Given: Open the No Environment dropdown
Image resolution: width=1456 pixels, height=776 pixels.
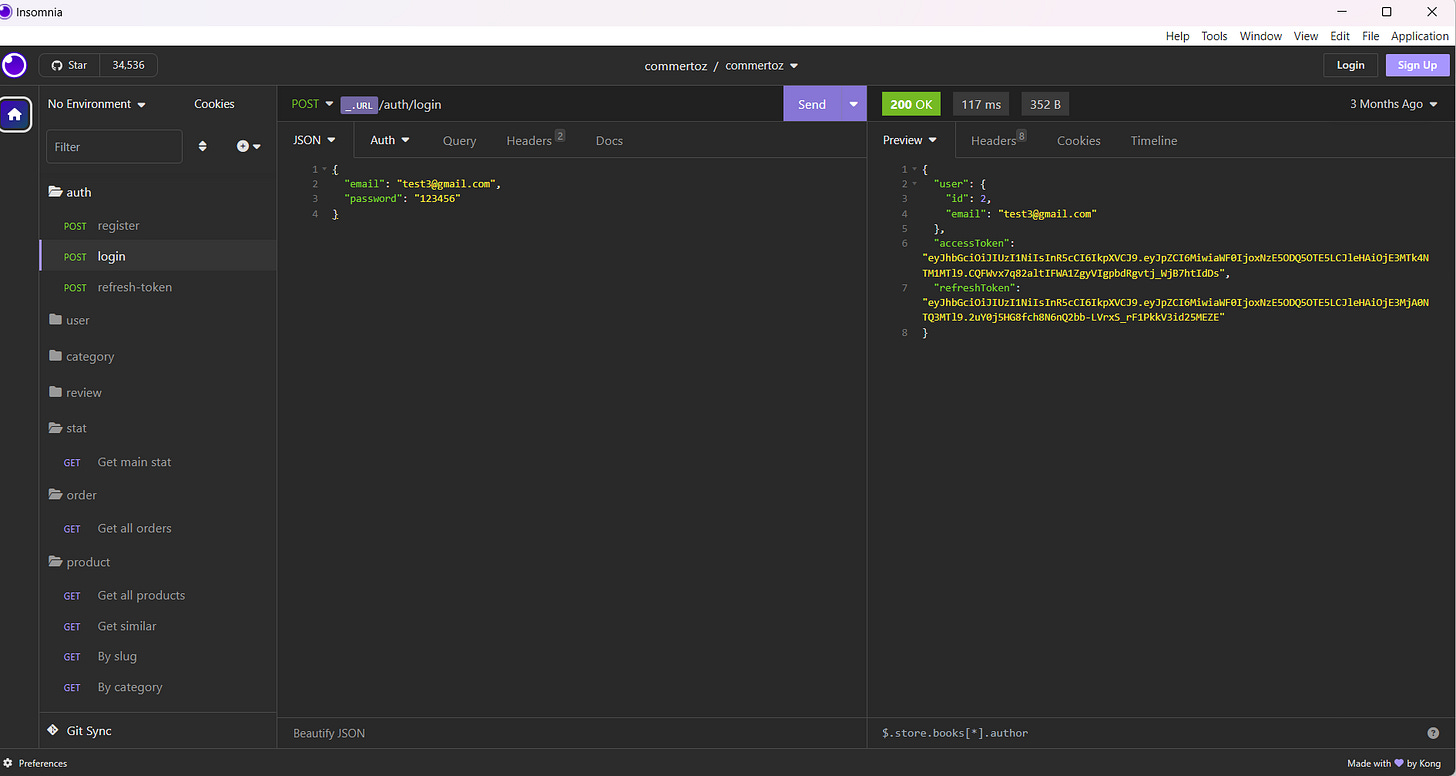Looking at the screenshot, I should [97, 104].
